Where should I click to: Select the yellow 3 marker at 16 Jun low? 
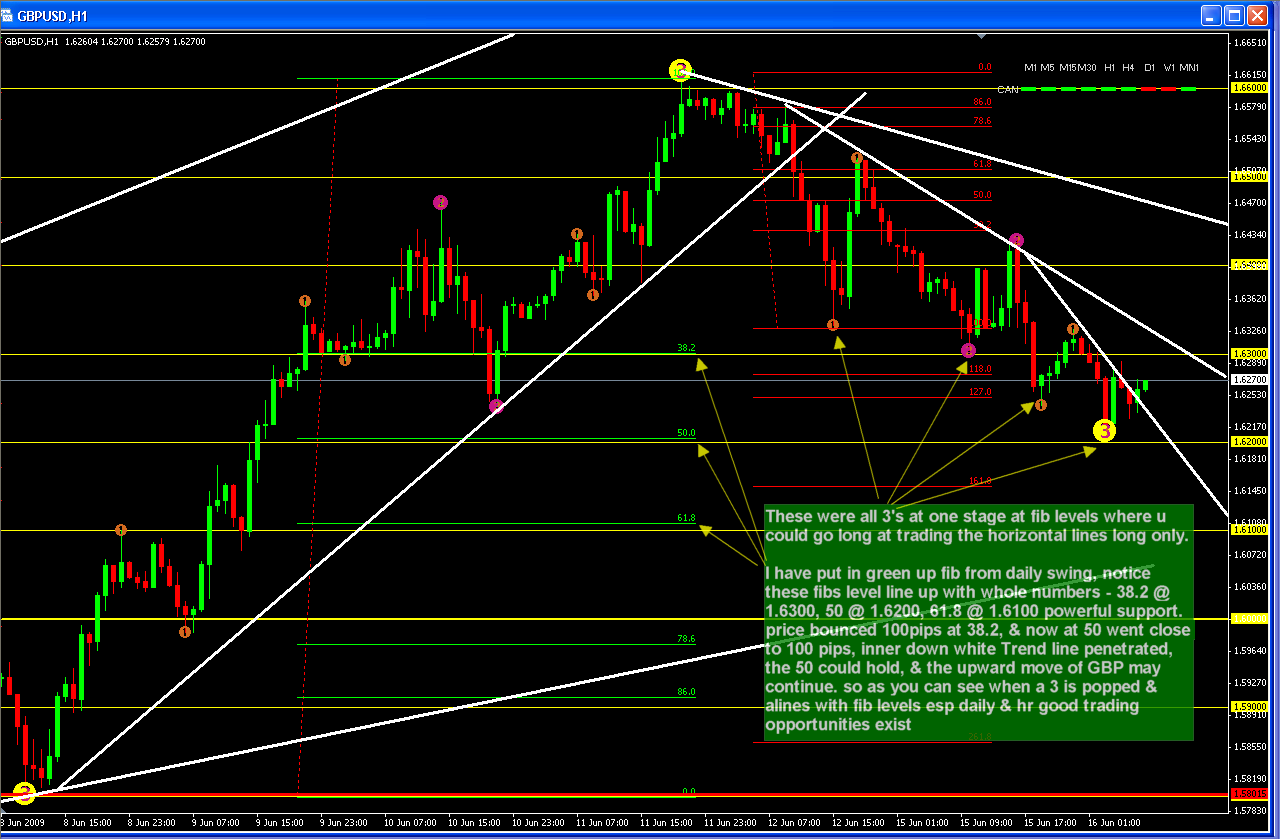pos(1104,431)
